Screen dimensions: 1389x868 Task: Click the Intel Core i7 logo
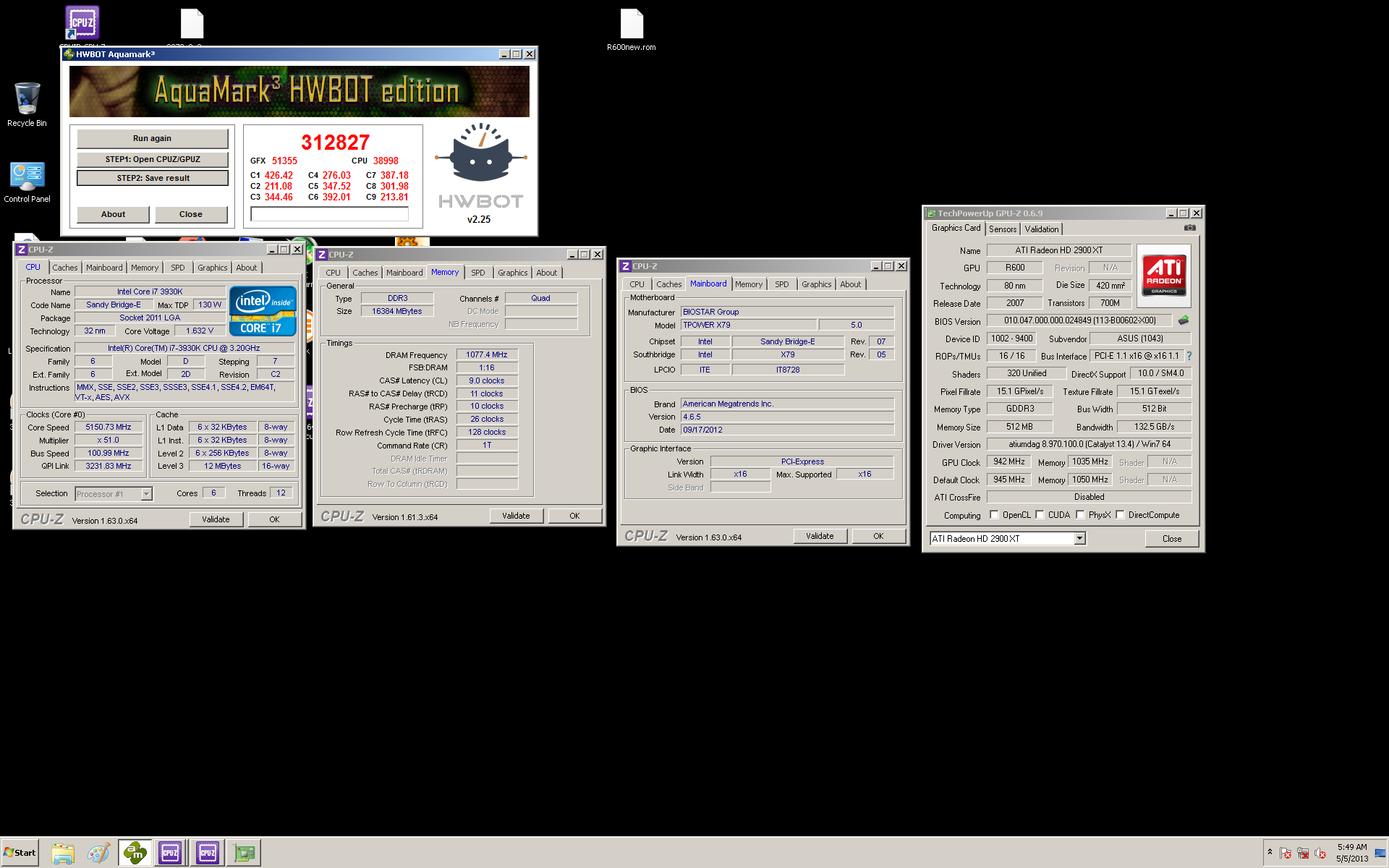[263, 311]
